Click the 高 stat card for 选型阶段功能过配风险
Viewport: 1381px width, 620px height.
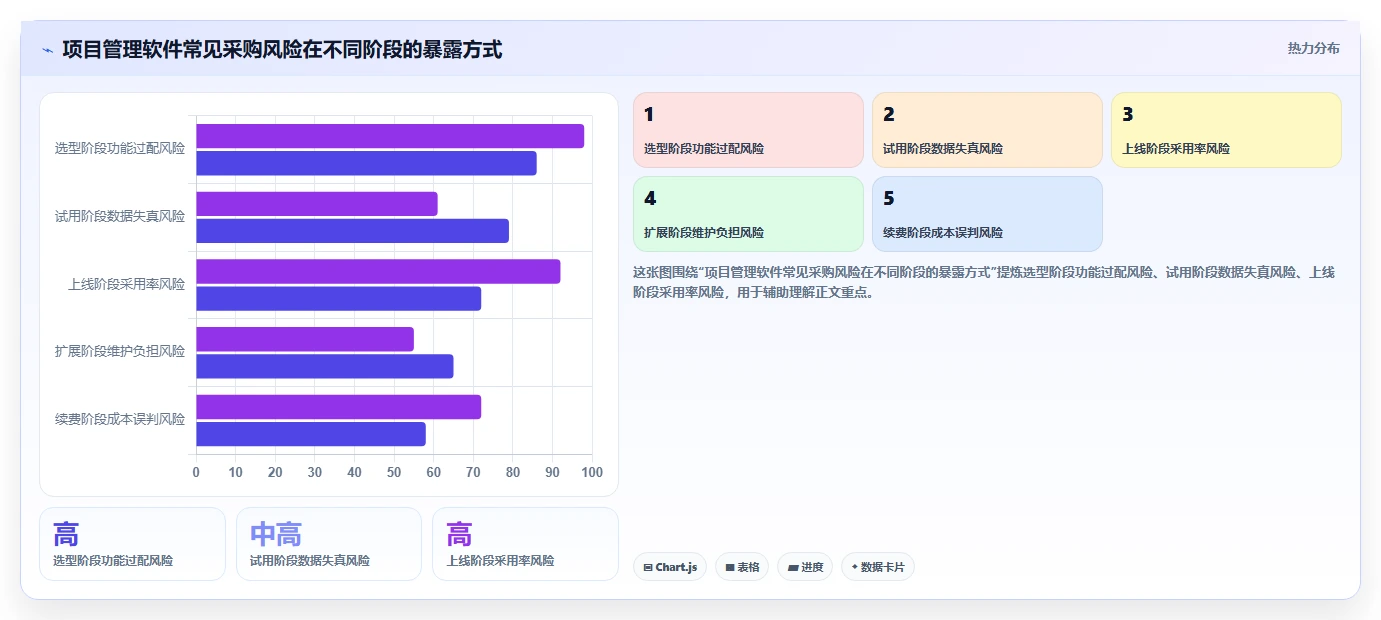132,544
